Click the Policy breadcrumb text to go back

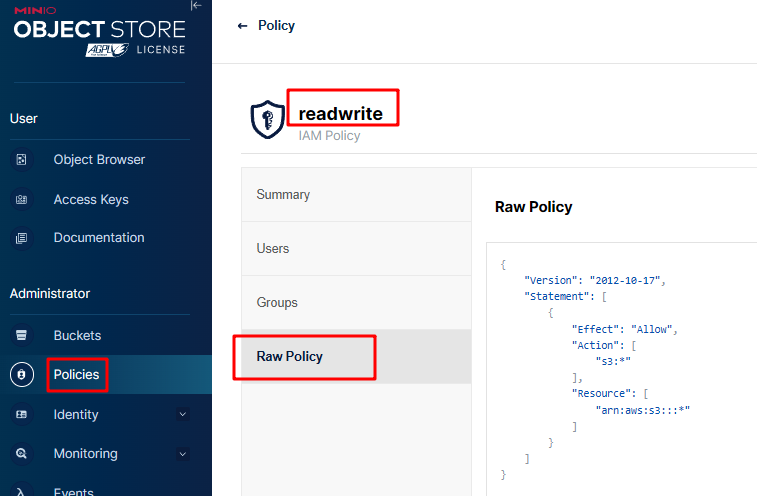pos(276,26)
